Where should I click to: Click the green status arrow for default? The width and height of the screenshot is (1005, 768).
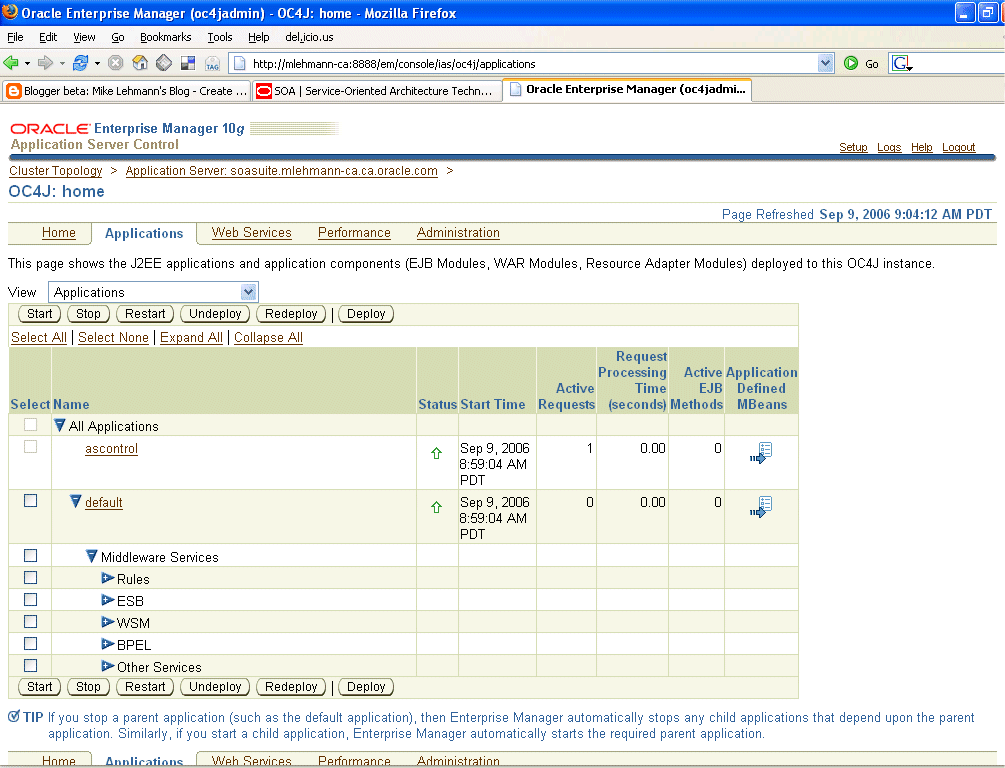click(436, 507)
